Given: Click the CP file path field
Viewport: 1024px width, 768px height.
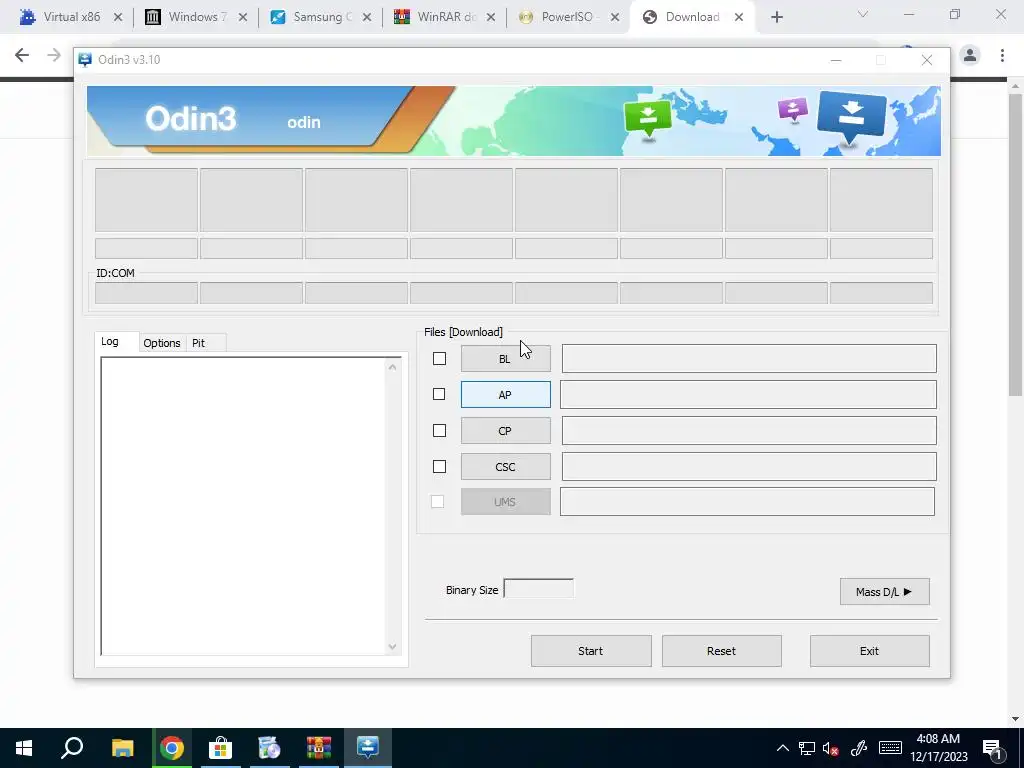Looking at the screenshot, I should pyautogui.click(x=749, y=430).
